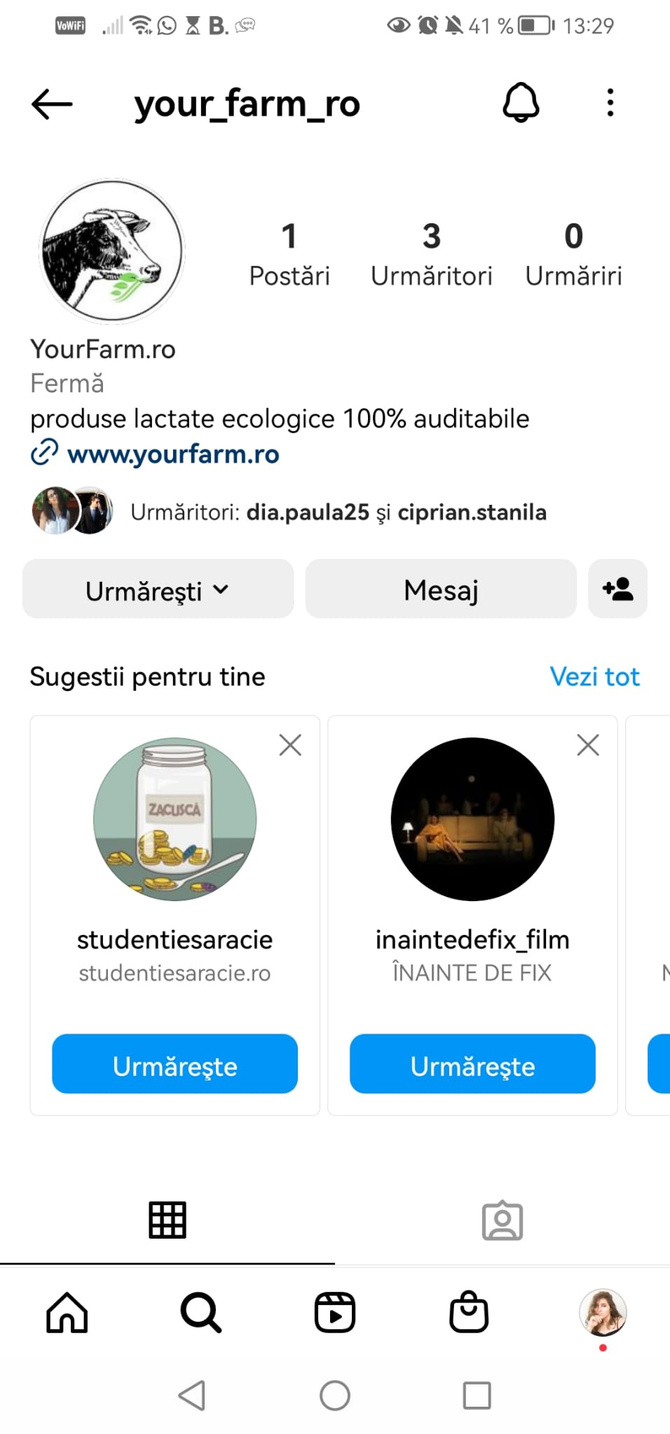This screenshot has width=670, height=1434.
Task: Tap the add-person suggestions icon
Action: tap(618, 590)
